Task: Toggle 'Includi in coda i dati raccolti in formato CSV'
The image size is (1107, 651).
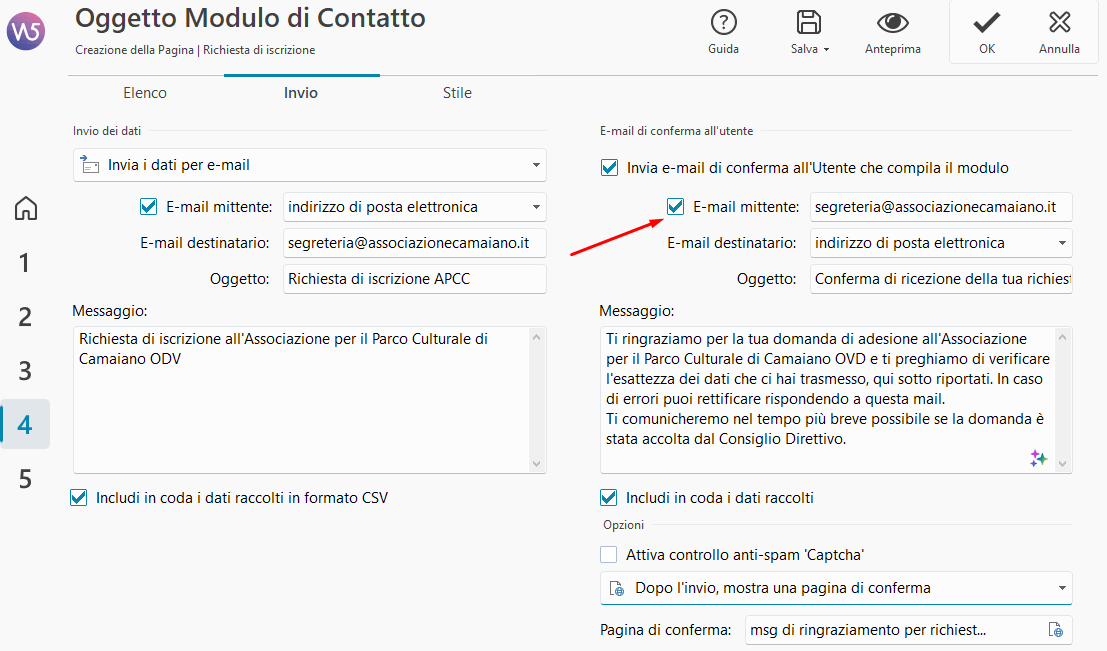Action: click(x=78, y=498)
